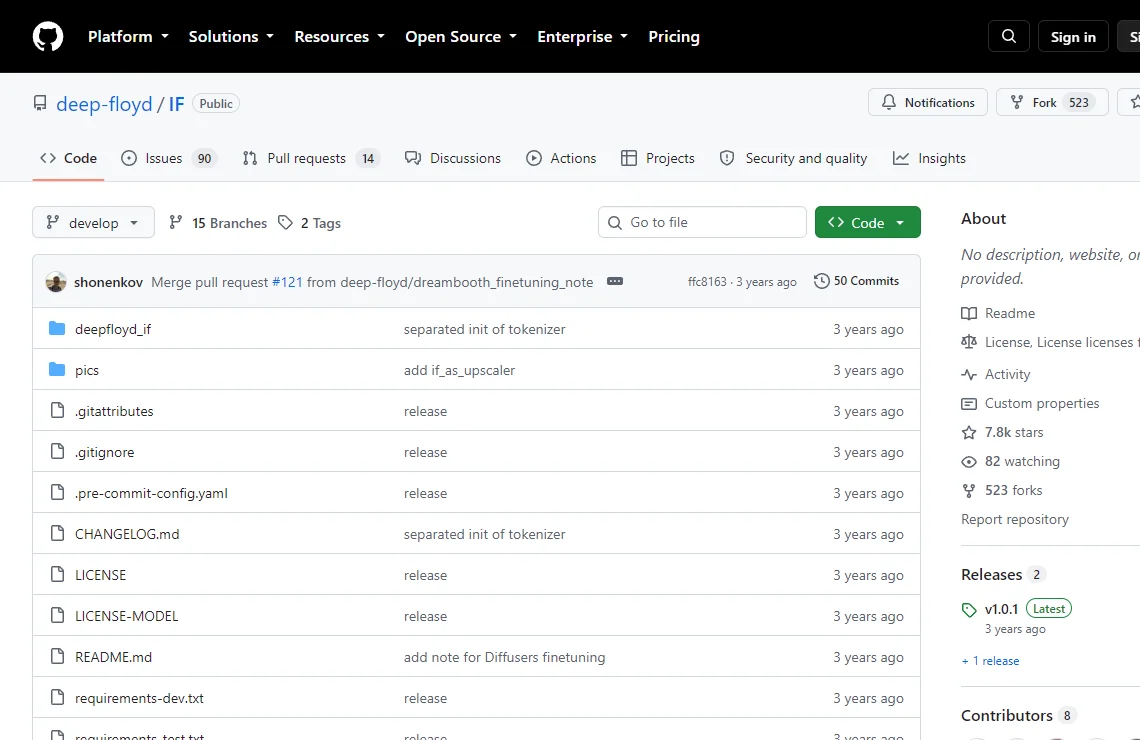Viewport: 1140px width, 740px height.
Task: Click the search magnifier icon in header
Action: (1008, 36)
